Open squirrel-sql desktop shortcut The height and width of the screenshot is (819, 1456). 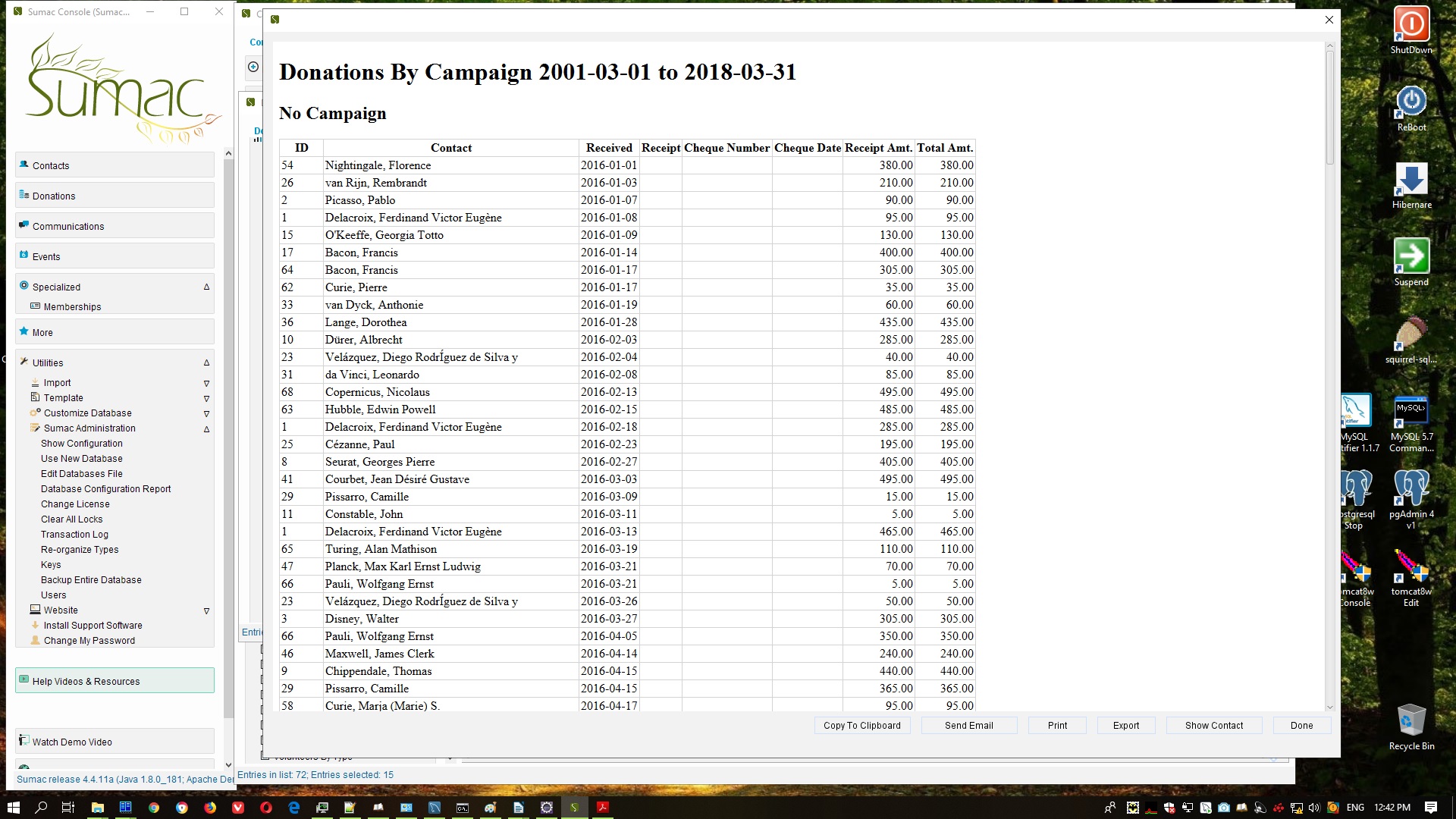click(1411, 340)
